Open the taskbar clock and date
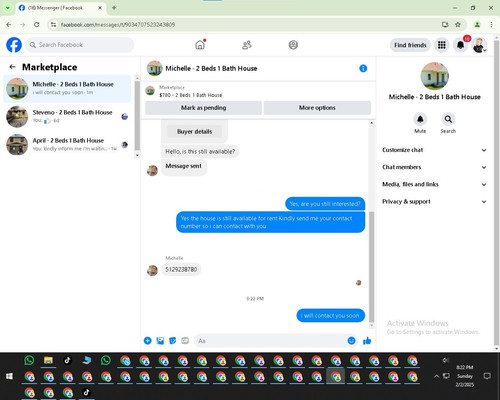The height and width of the screenshot is (400, 500). pyautogui.click(x=465, y=376)
